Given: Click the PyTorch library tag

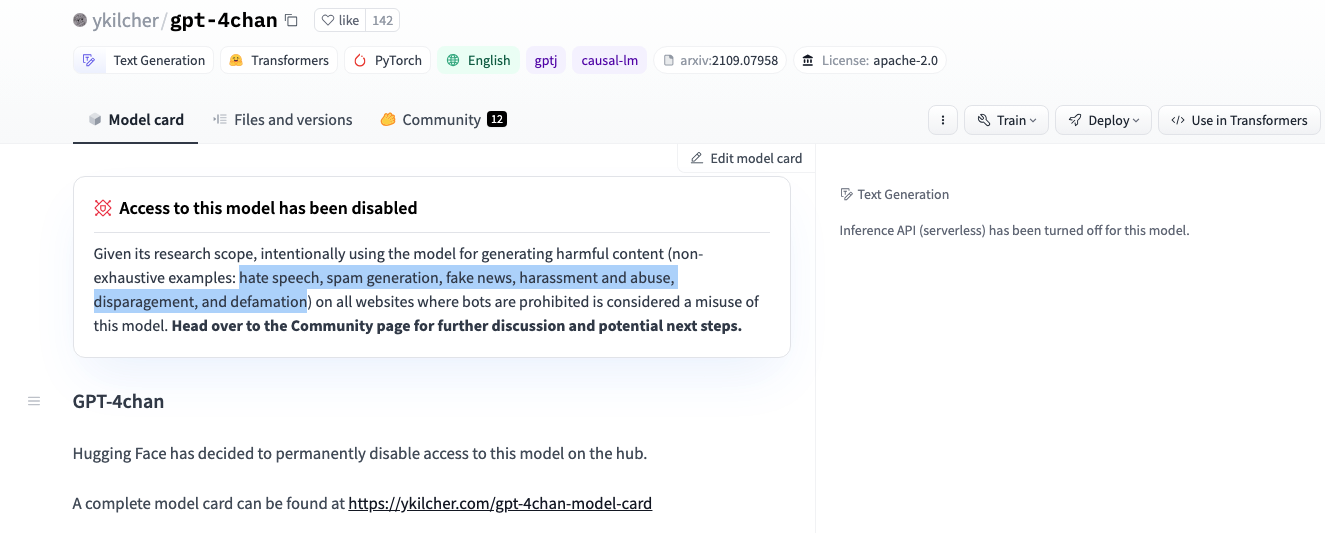Looking at the screenshot, I should tap(387, 60).
